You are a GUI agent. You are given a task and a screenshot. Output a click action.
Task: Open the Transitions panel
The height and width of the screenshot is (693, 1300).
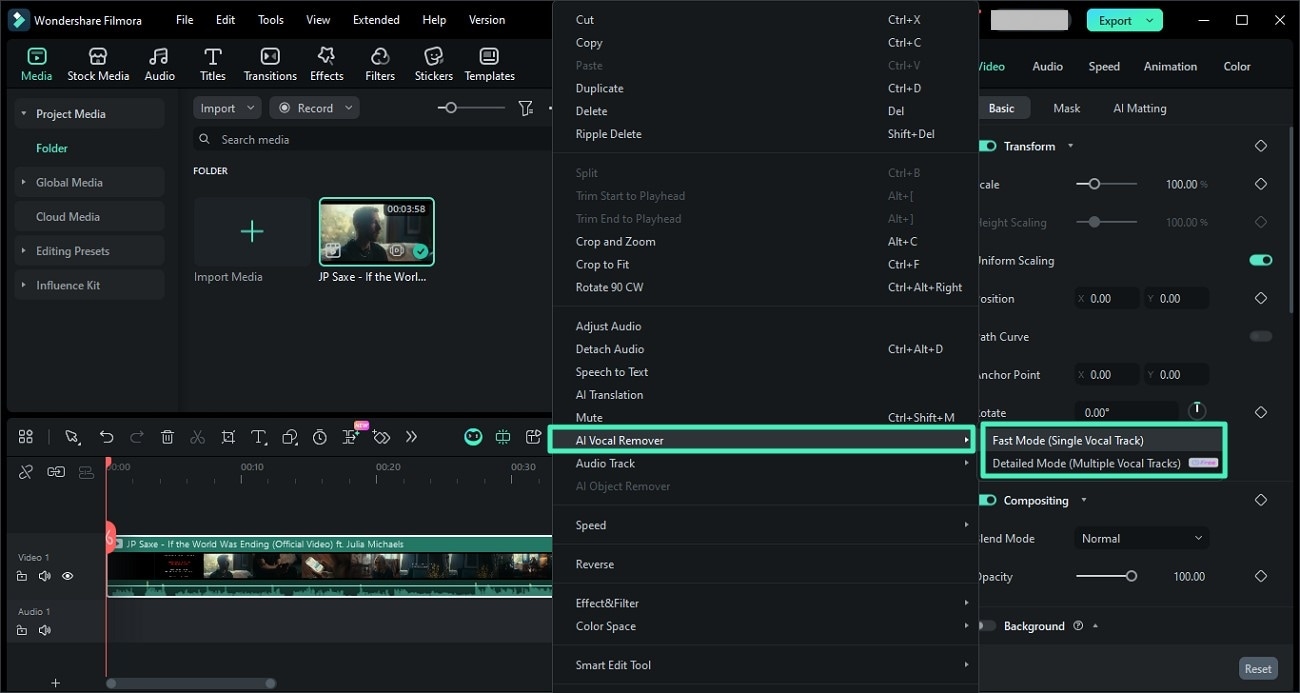click(x=269, y=62)
